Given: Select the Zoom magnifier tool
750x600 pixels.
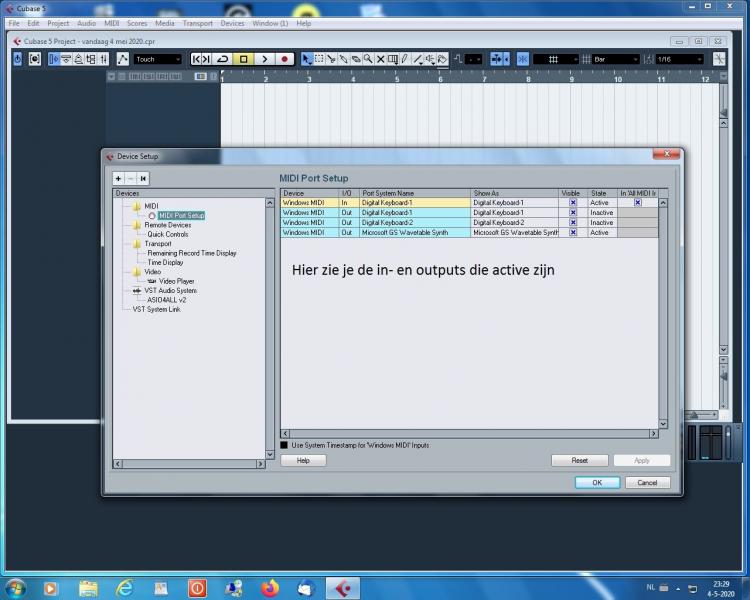Looking at the screenshot, I should [x=368, y=59].
